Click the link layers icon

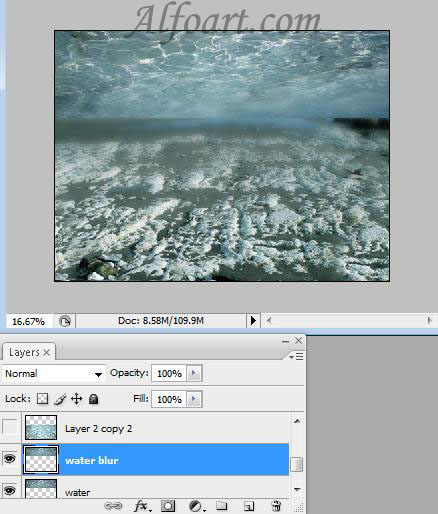pos(113,506)
